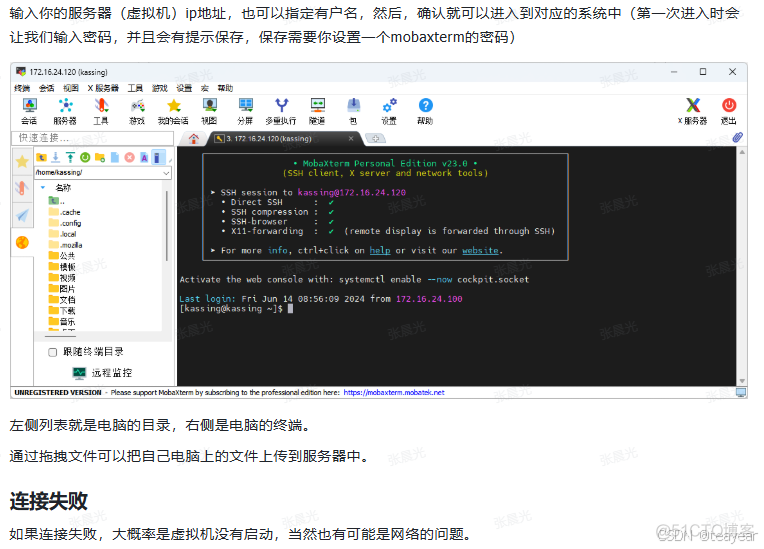Open the 设置 menu in menu bar

[x=184, y=88]
